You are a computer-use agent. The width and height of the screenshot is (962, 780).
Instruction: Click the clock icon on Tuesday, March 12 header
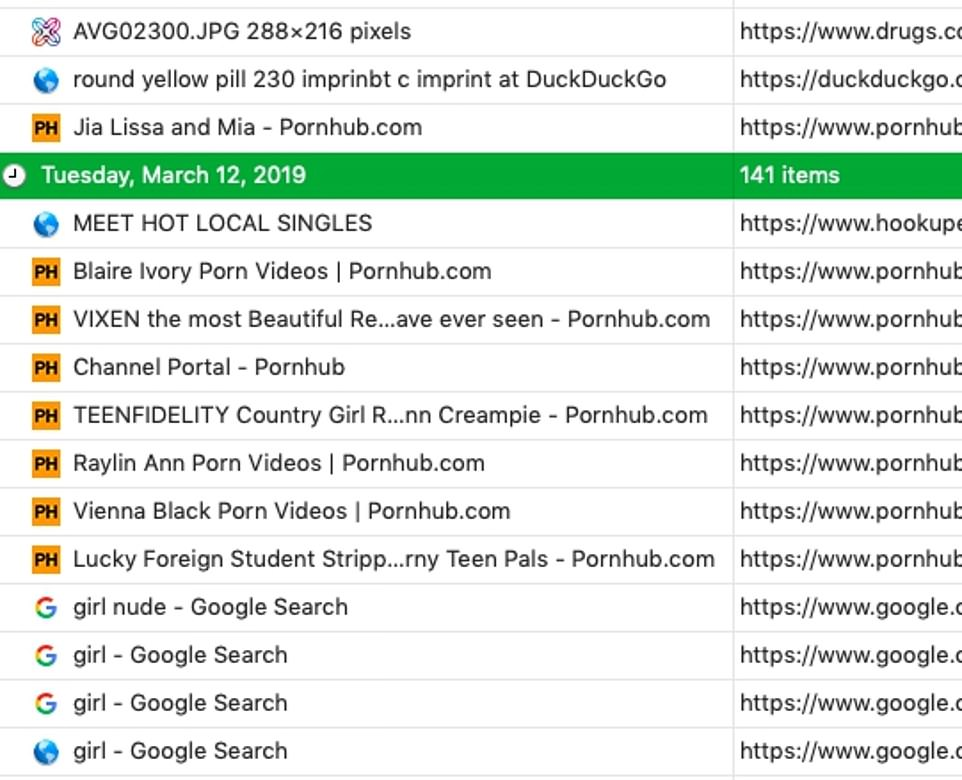[x=13, y=176]
